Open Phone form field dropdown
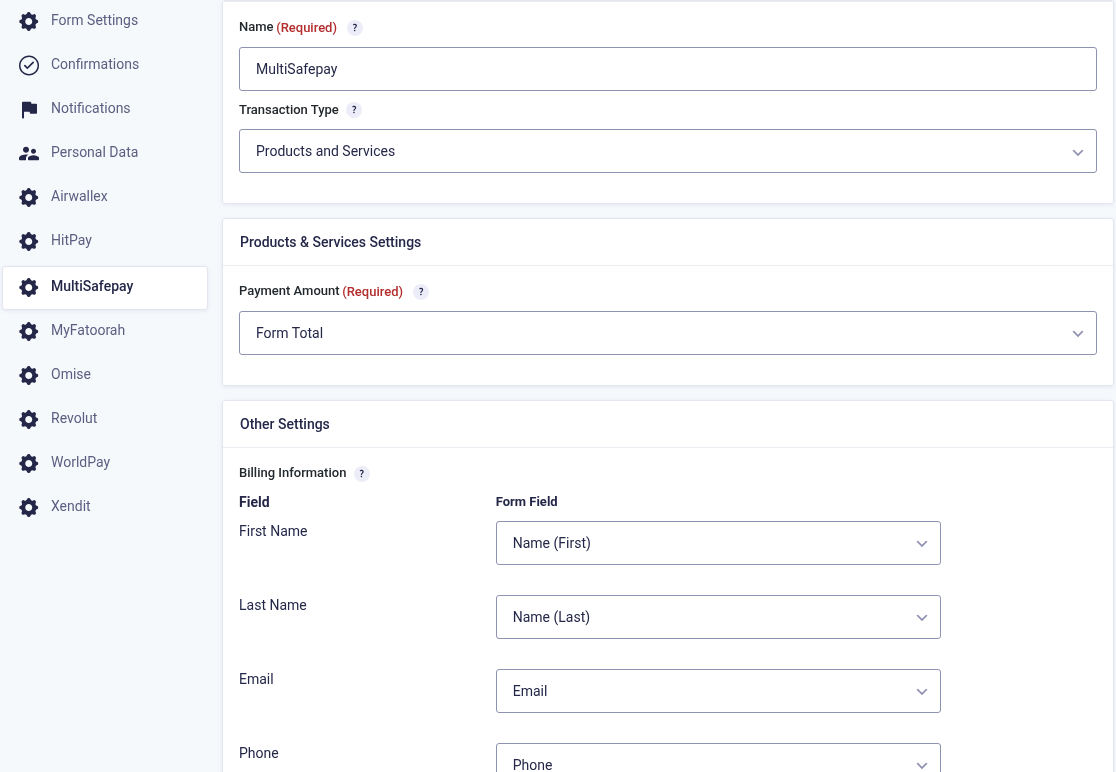Screen dimensions: 1116x772 (x=718, y=758)
